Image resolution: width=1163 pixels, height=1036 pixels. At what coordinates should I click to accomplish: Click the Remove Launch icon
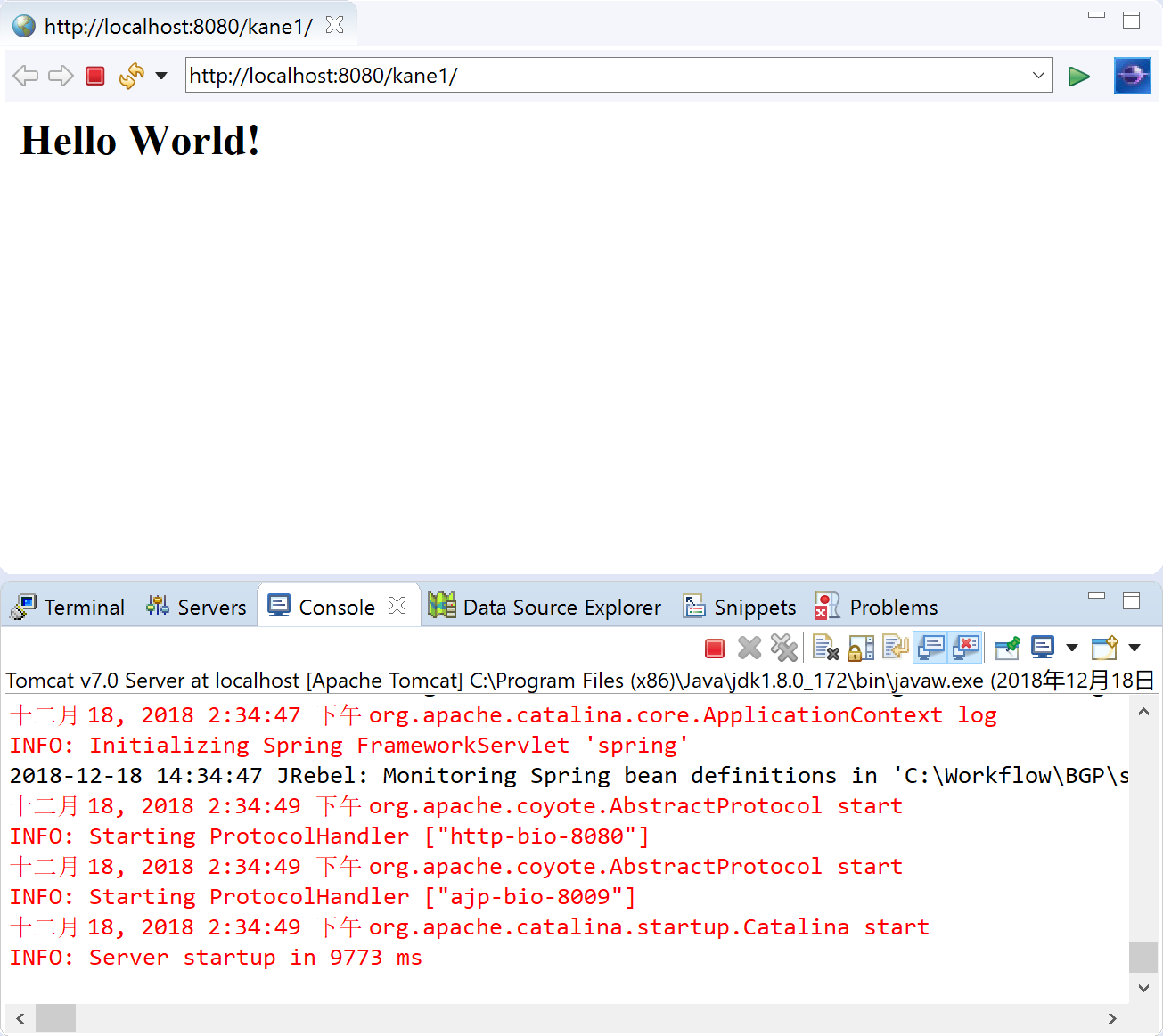click(x=749, y=649)
